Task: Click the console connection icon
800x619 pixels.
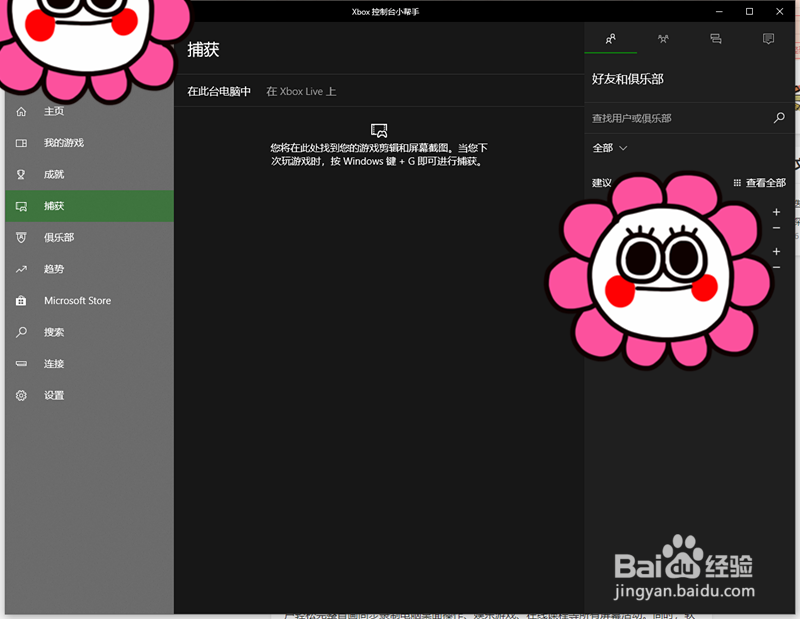Action: click(x=21, y=364)
